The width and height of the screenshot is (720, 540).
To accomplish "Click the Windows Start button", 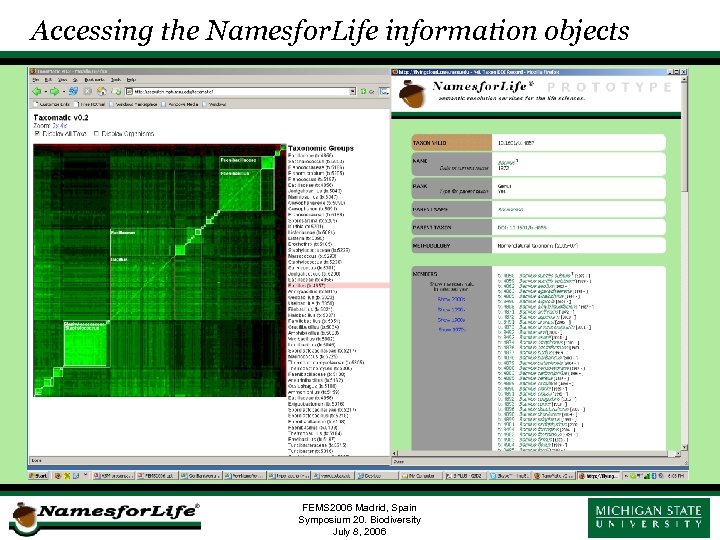I will coord(39,476).
